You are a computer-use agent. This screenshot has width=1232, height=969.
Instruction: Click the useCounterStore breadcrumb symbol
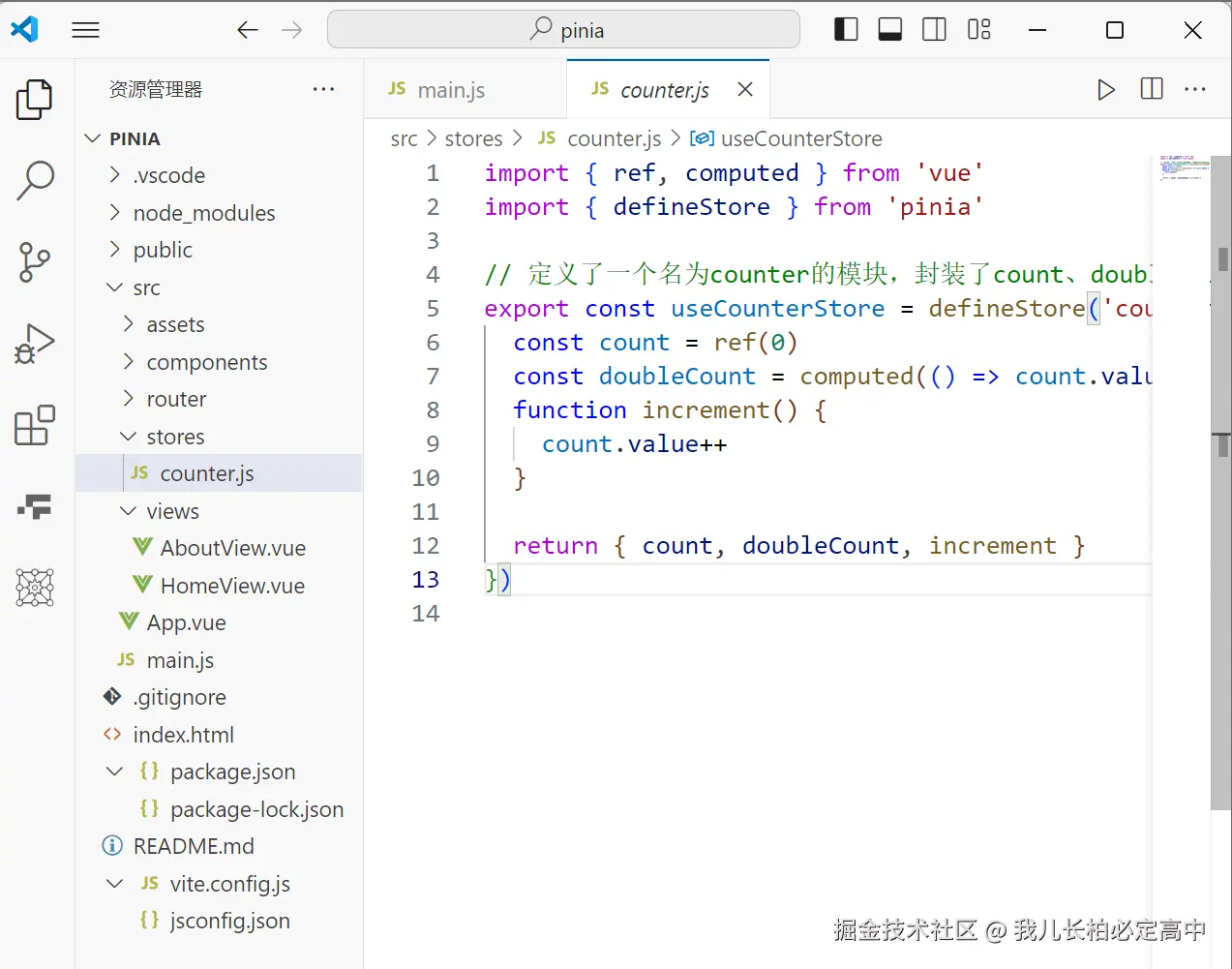pyautogui.click(x=786, y=138)
